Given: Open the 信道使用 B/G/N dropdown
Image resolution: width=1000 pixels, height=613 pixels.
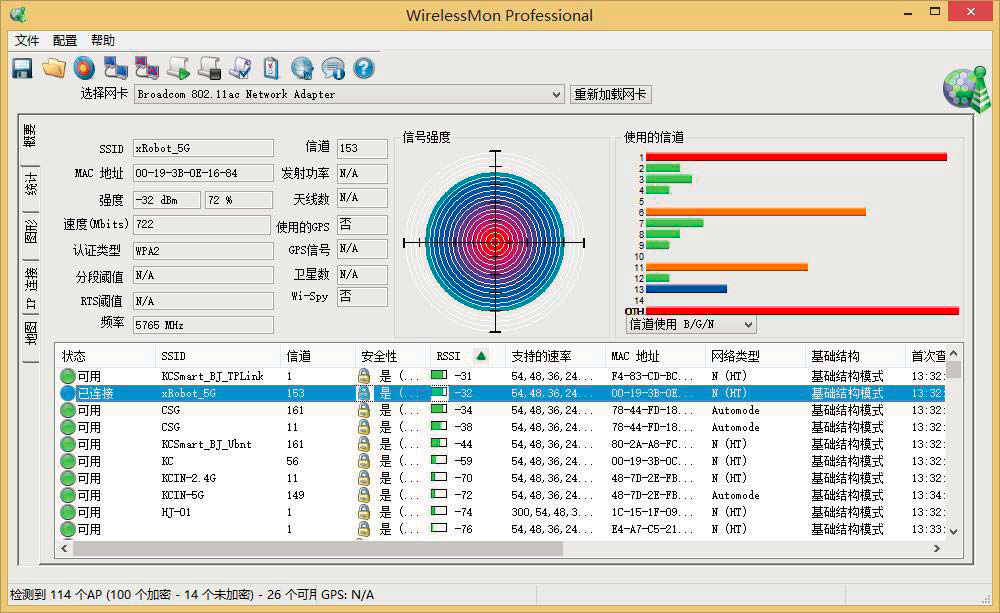Looking at the screenshot, I should tap(747, 325).
